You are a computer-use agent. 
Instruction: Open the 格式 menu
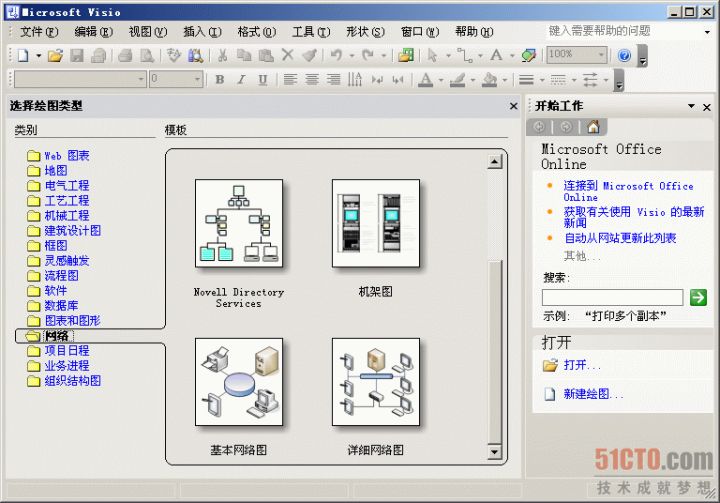[257, 32]
